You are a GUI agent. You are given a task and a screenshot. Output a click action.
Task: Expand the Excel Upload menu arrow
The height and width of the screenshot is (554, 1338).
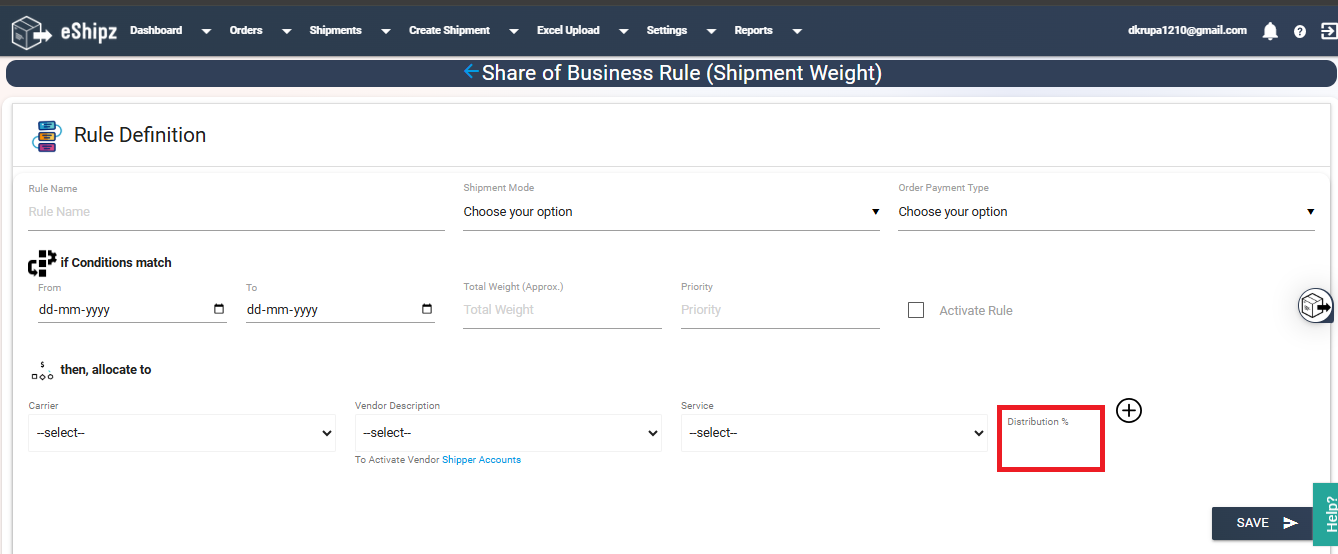coord(623,31)
